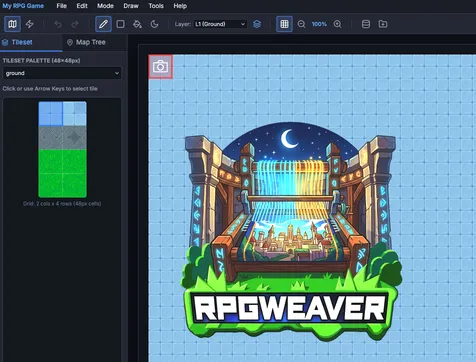This screenshot has height=362, width=476.
Task: Open the database cylinder icon
Action: (366, 24)
